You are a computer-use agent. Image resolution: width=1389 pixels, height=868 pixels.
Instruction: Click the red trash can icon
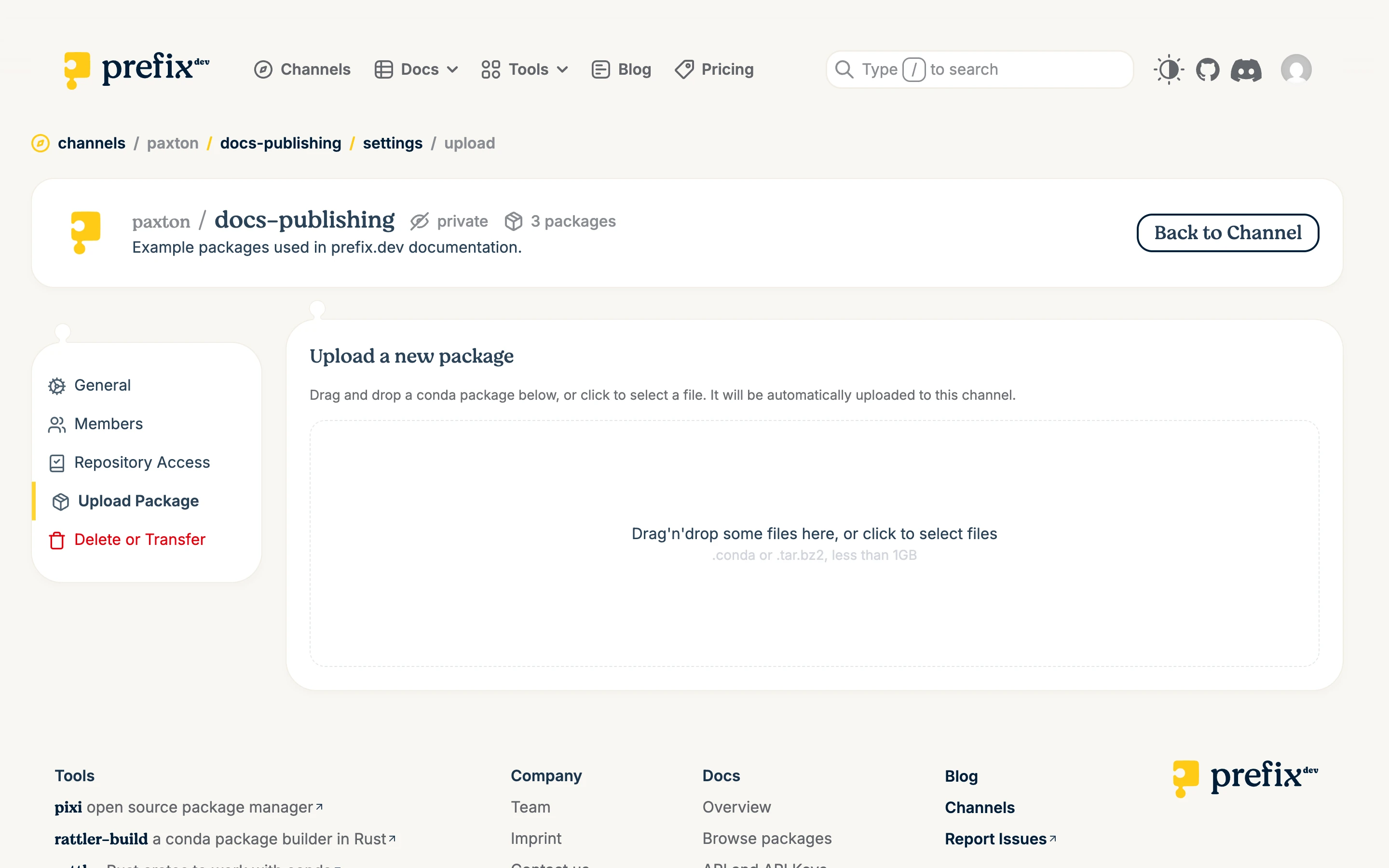tap(57, 540)
